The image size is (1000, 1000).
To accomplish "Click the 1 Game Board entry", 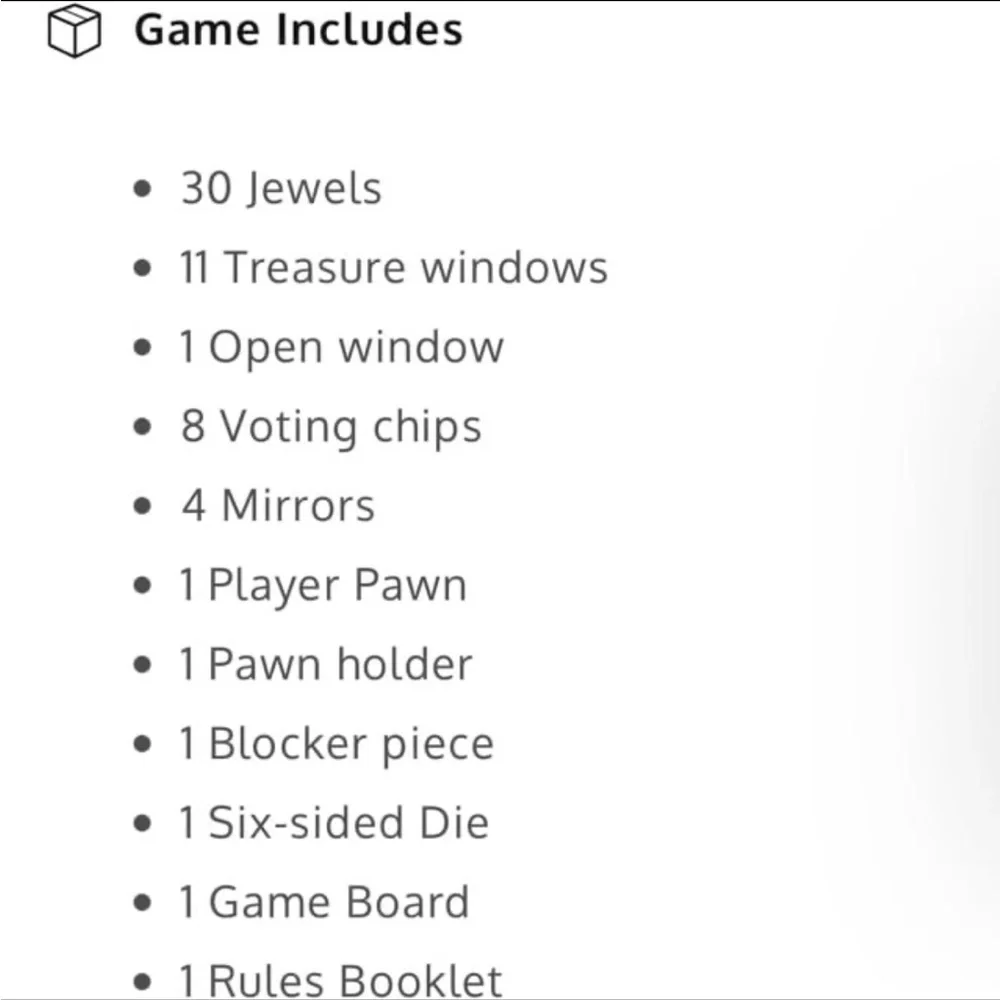I will [325, 902].
